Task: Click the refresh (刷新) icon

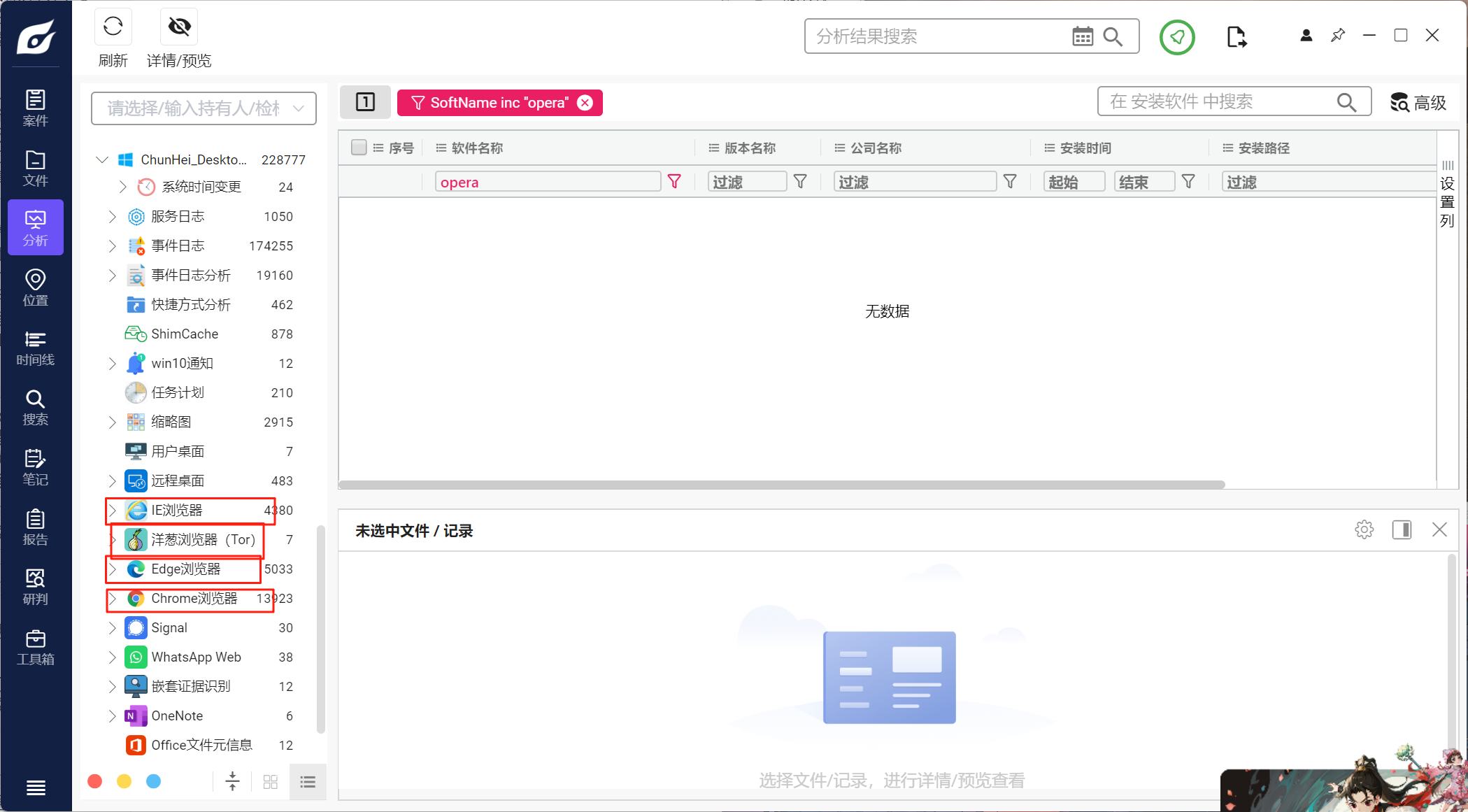Action: click(x=113, y=27)
